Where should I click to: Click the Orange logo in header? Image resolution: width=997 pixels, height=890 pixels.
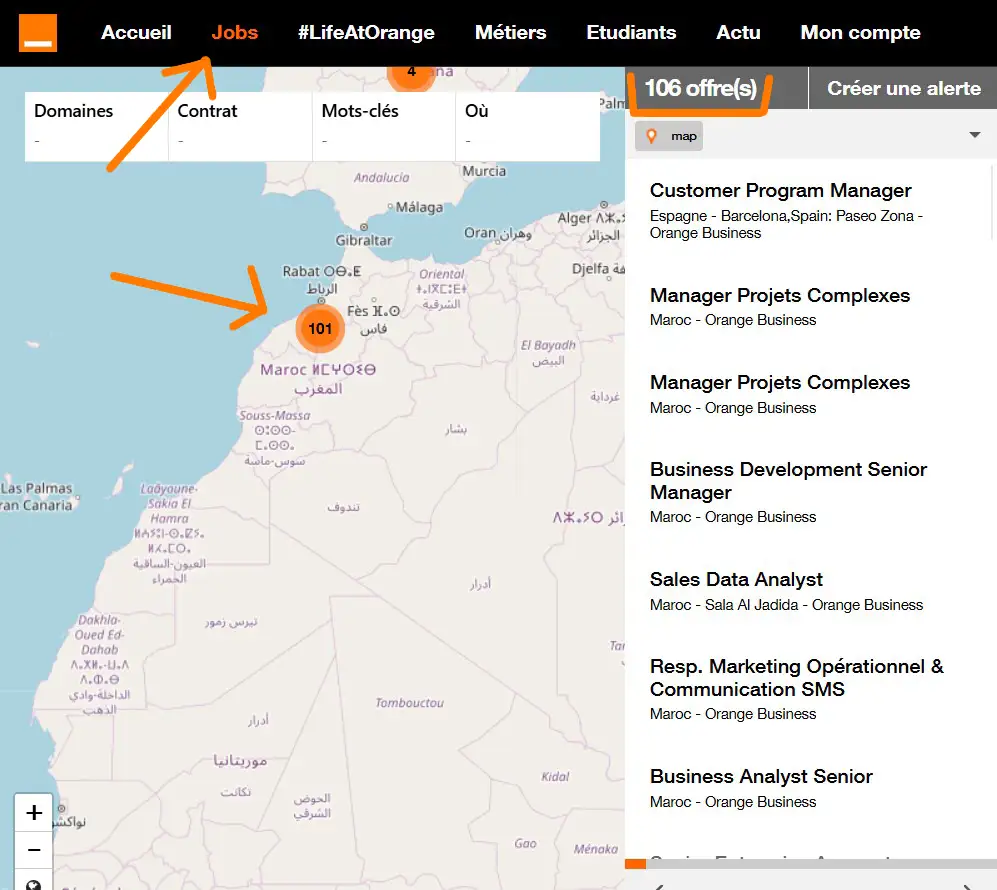[x=38, y=33]
